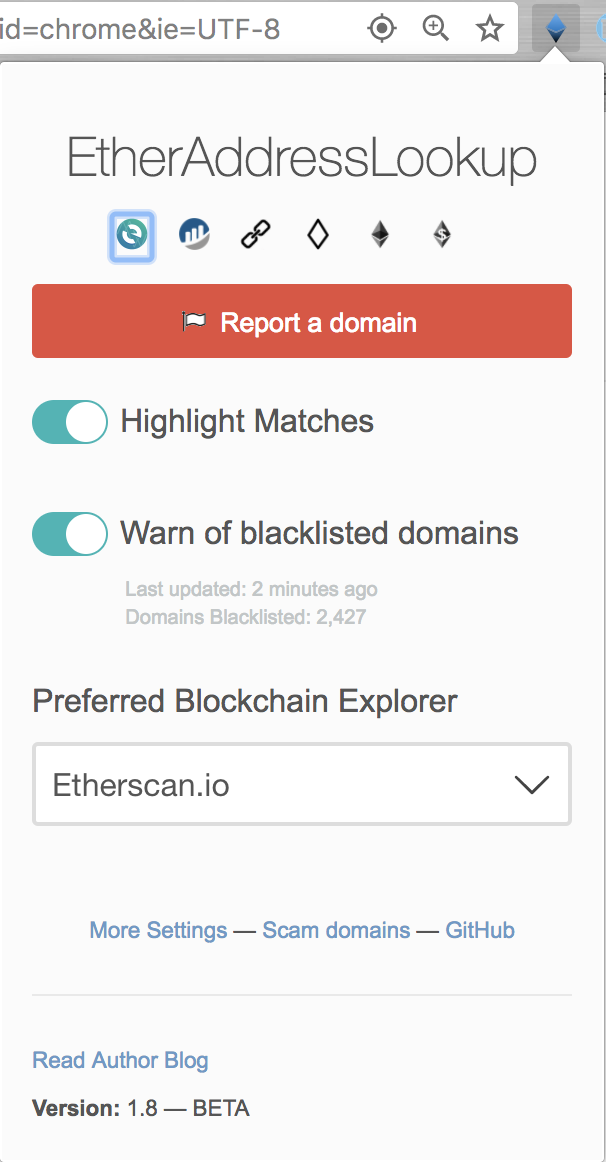Open the Read Author Blog link

click(120, 1060)
